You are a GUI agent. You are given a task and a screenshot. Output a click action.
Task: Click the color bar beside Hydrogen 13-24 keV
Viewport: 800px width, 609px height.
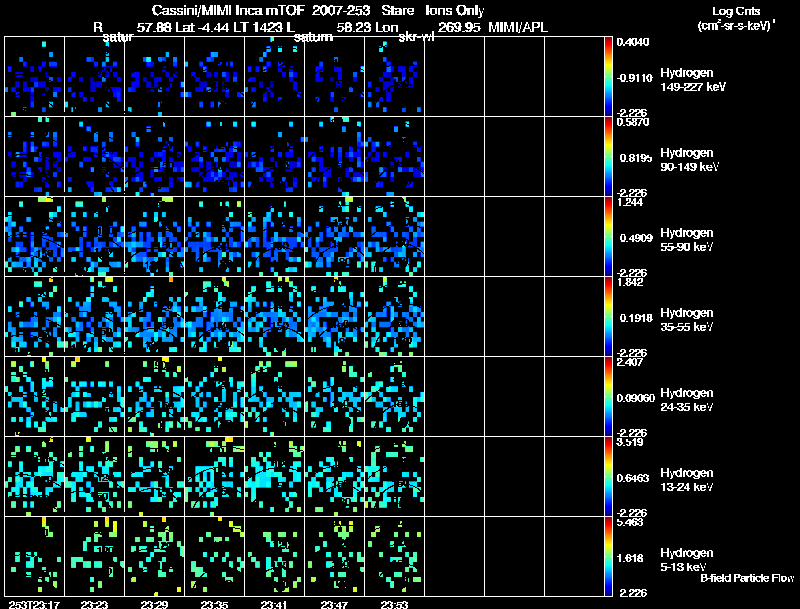pyautogui.click(x=608, y=477)
